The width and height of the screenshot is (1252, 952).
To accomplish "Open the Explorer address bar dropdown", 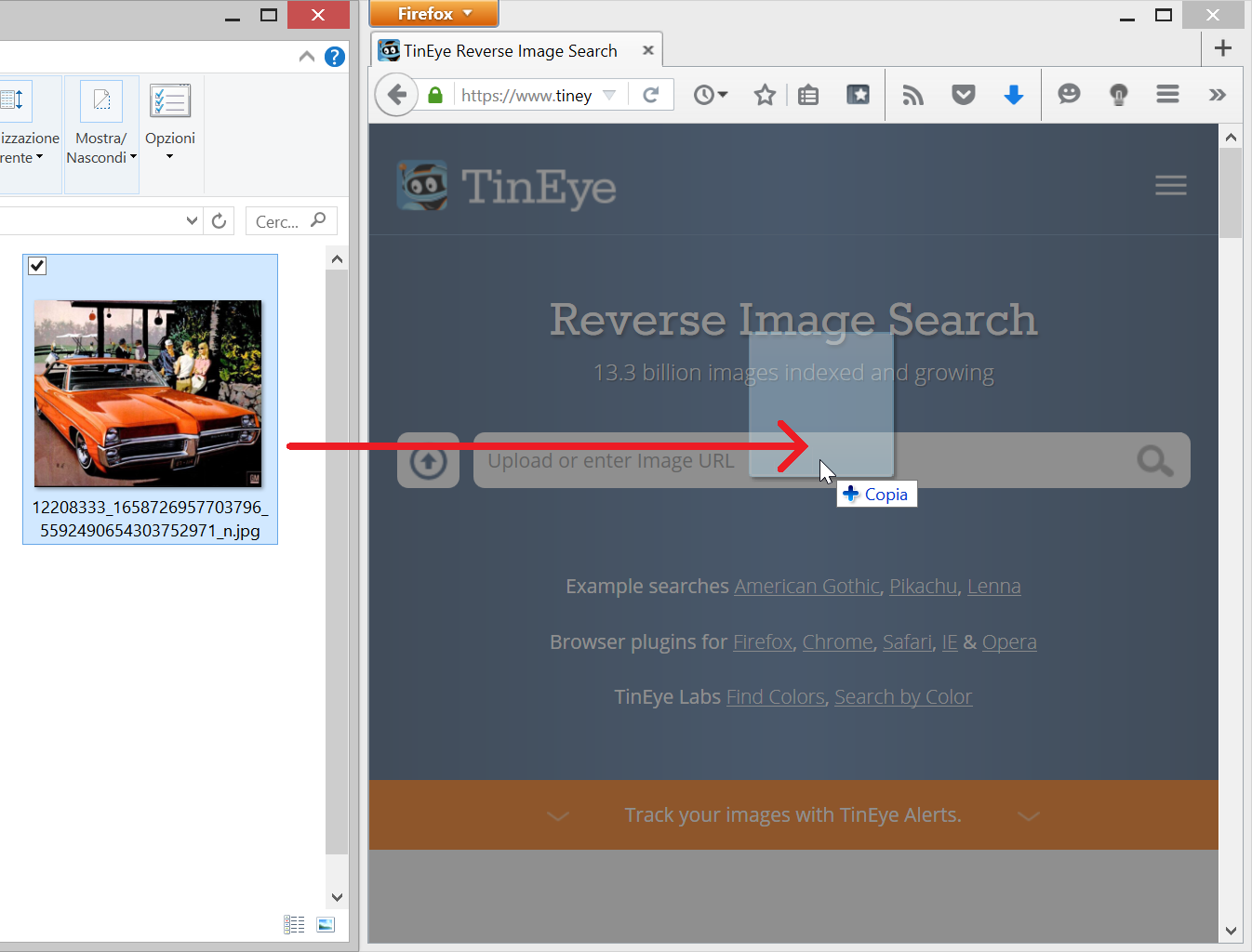I will point(192,220).
